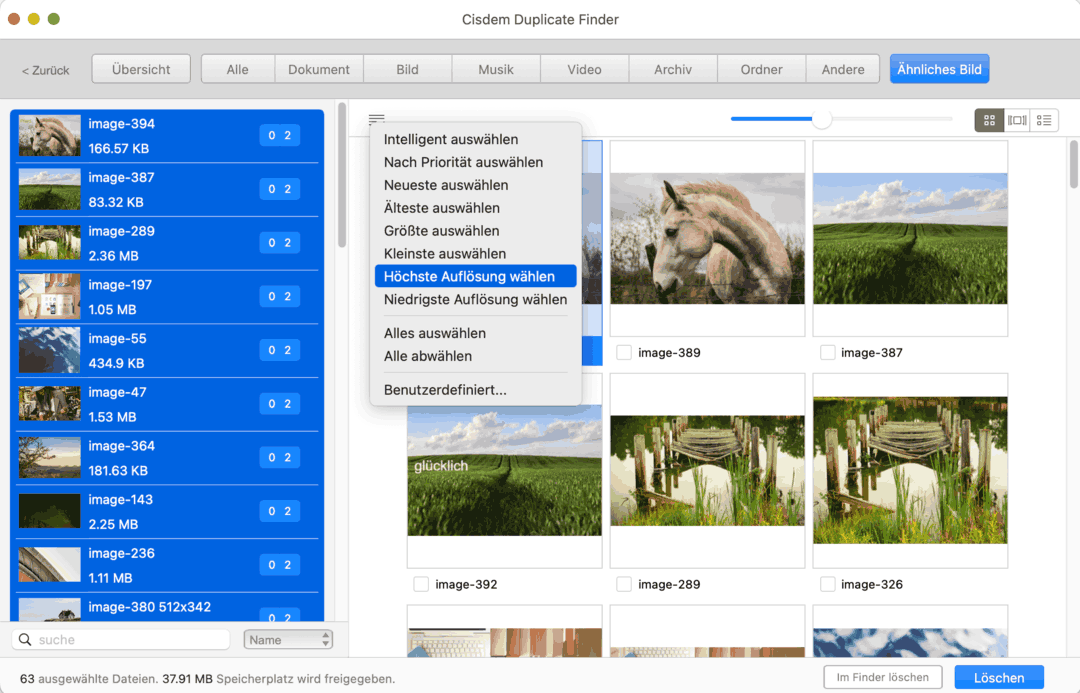Viewport: 1080px width, 693px height.
Task: Switch to the Bild tab
Action: 407,69
